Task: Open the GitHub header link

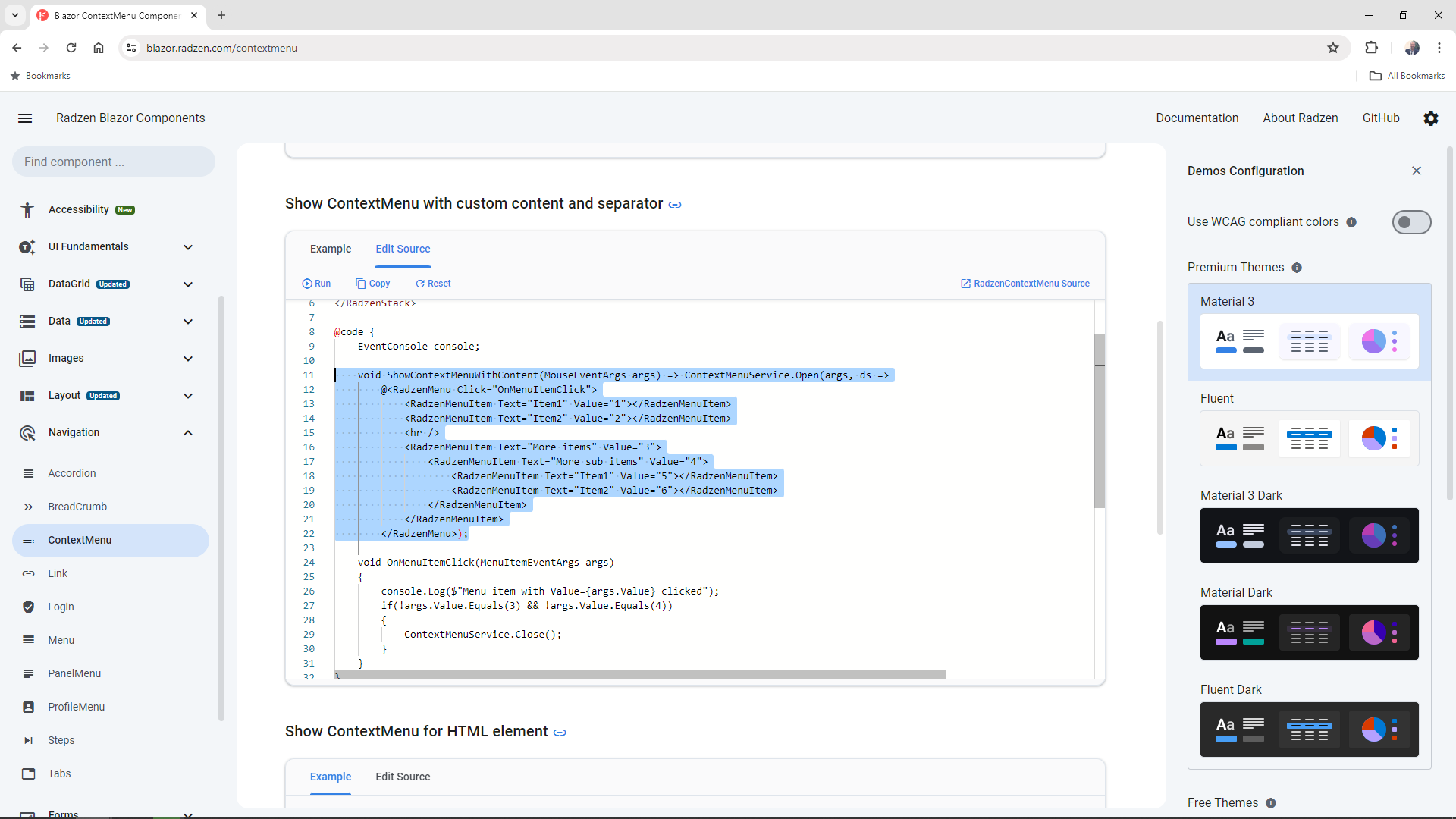Action: click(x=1380, y=118)
